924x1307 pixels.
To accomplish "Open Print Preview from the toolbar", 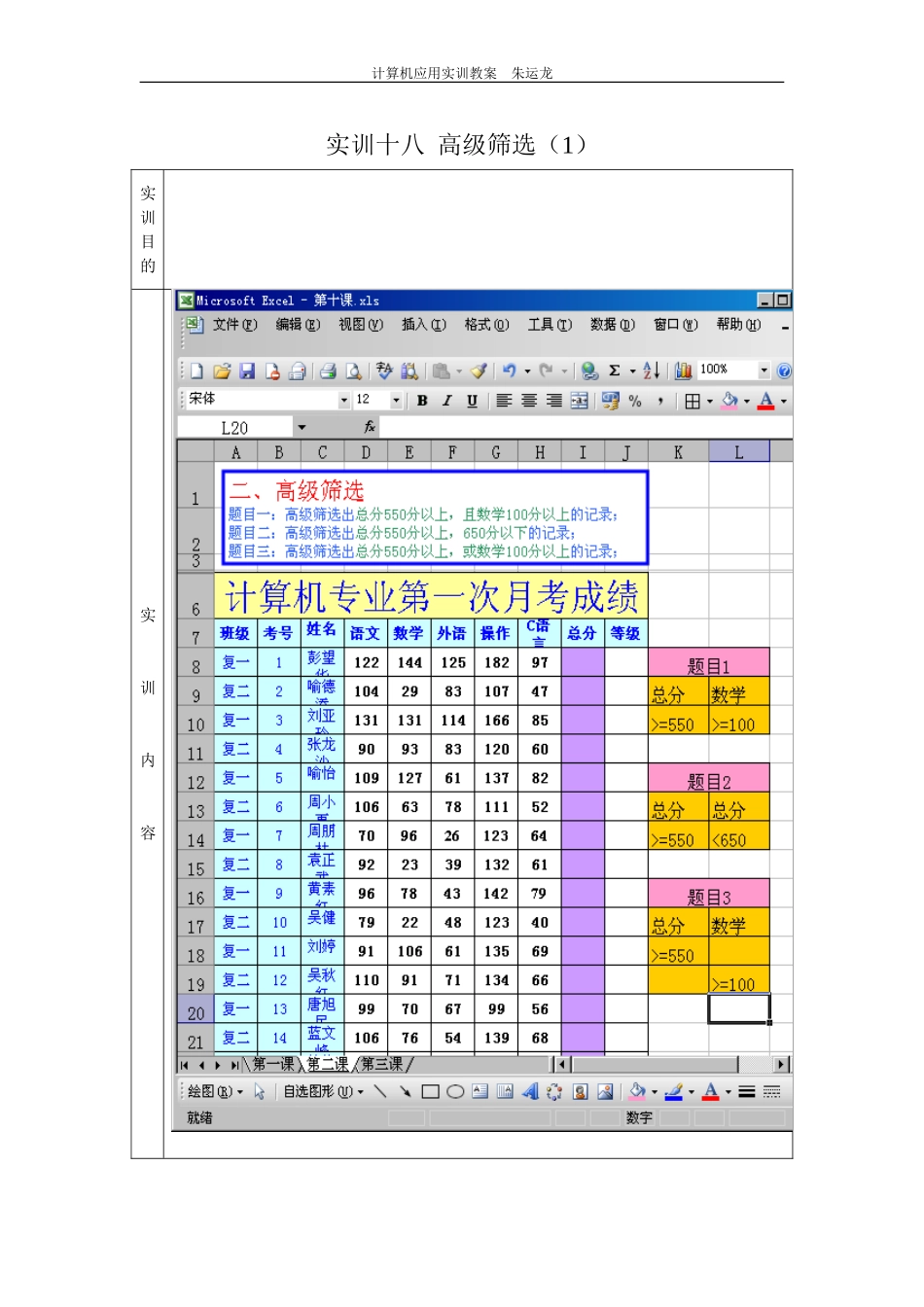I will coord(353,371).
